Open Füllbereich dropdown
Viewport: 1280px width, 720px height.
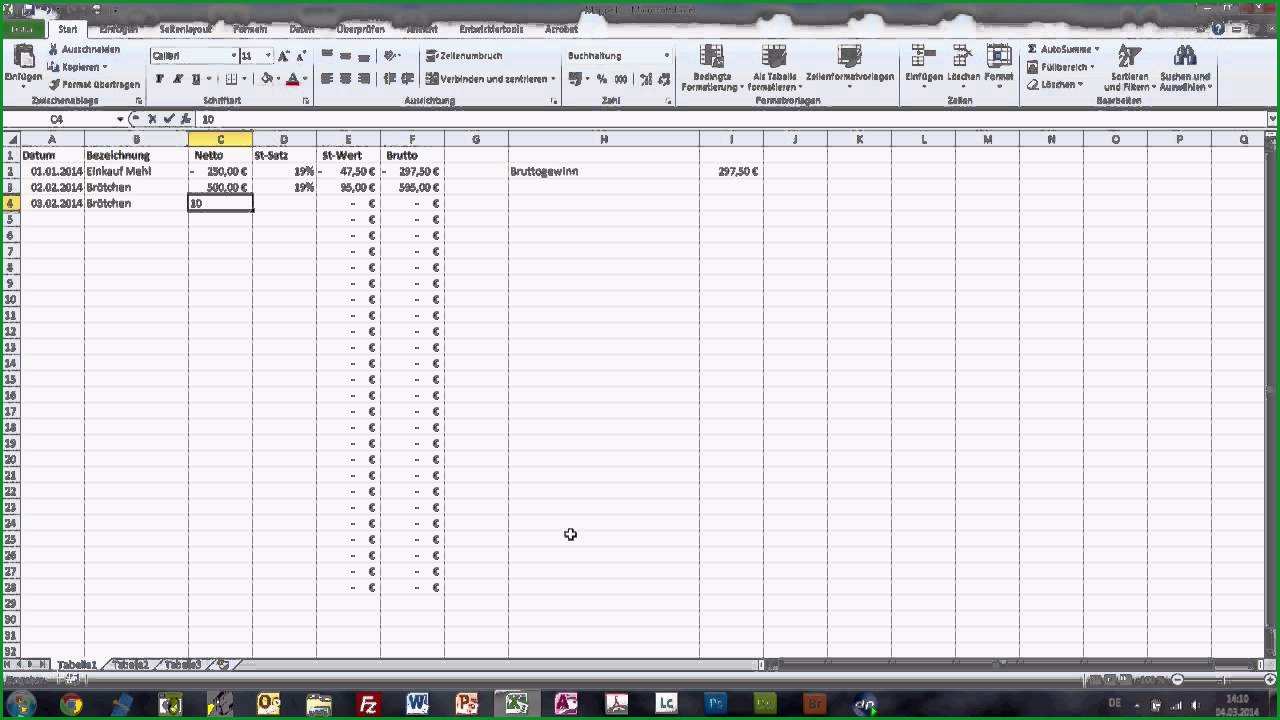(1060, 67)
